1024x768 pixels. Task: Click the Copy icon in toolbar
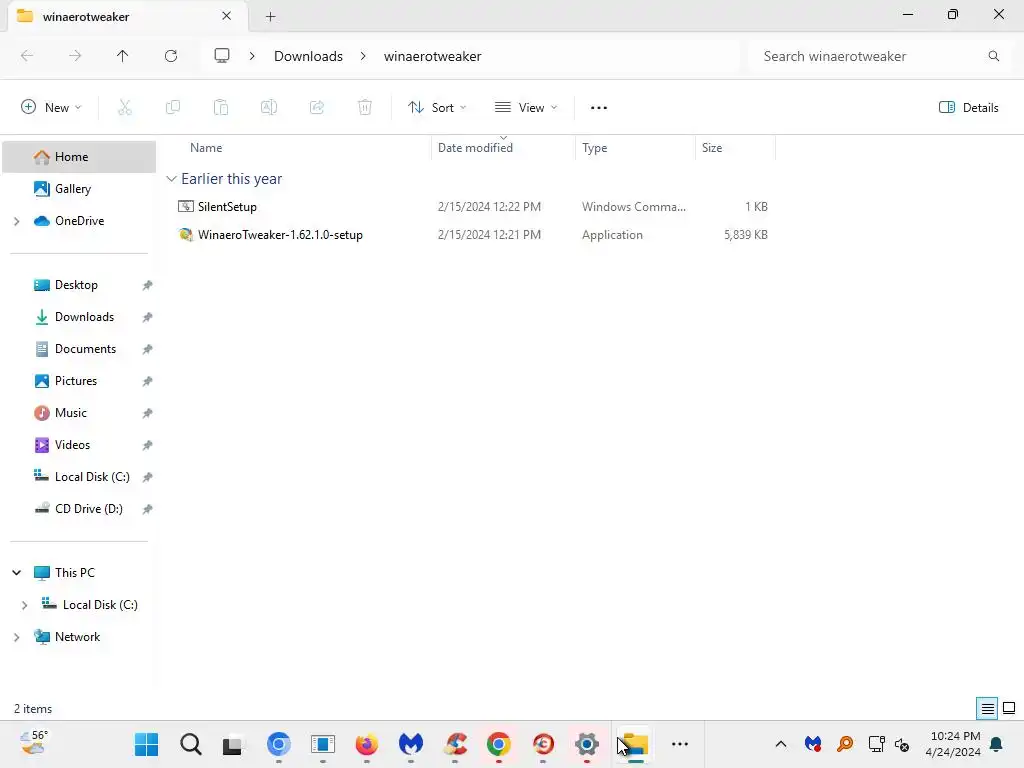(x=173, y=108)
